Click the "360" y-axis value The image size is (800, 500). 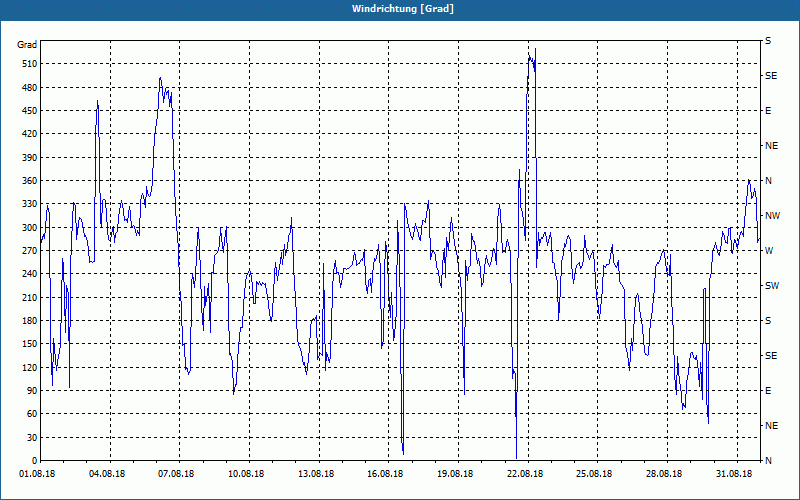tap(30, 181)
